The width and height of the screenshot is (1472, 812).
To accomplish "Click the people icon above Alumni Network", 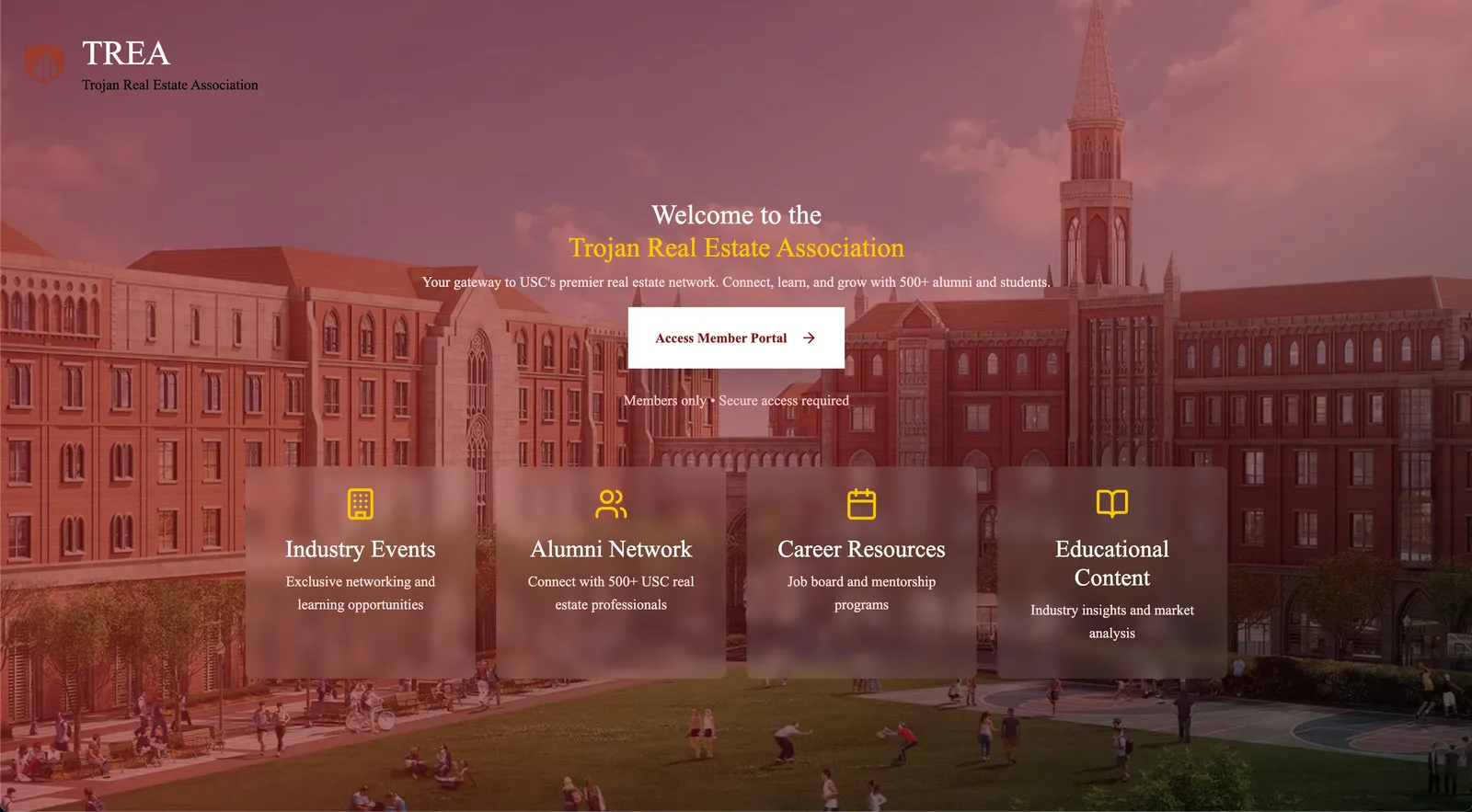I will (611, 504).
